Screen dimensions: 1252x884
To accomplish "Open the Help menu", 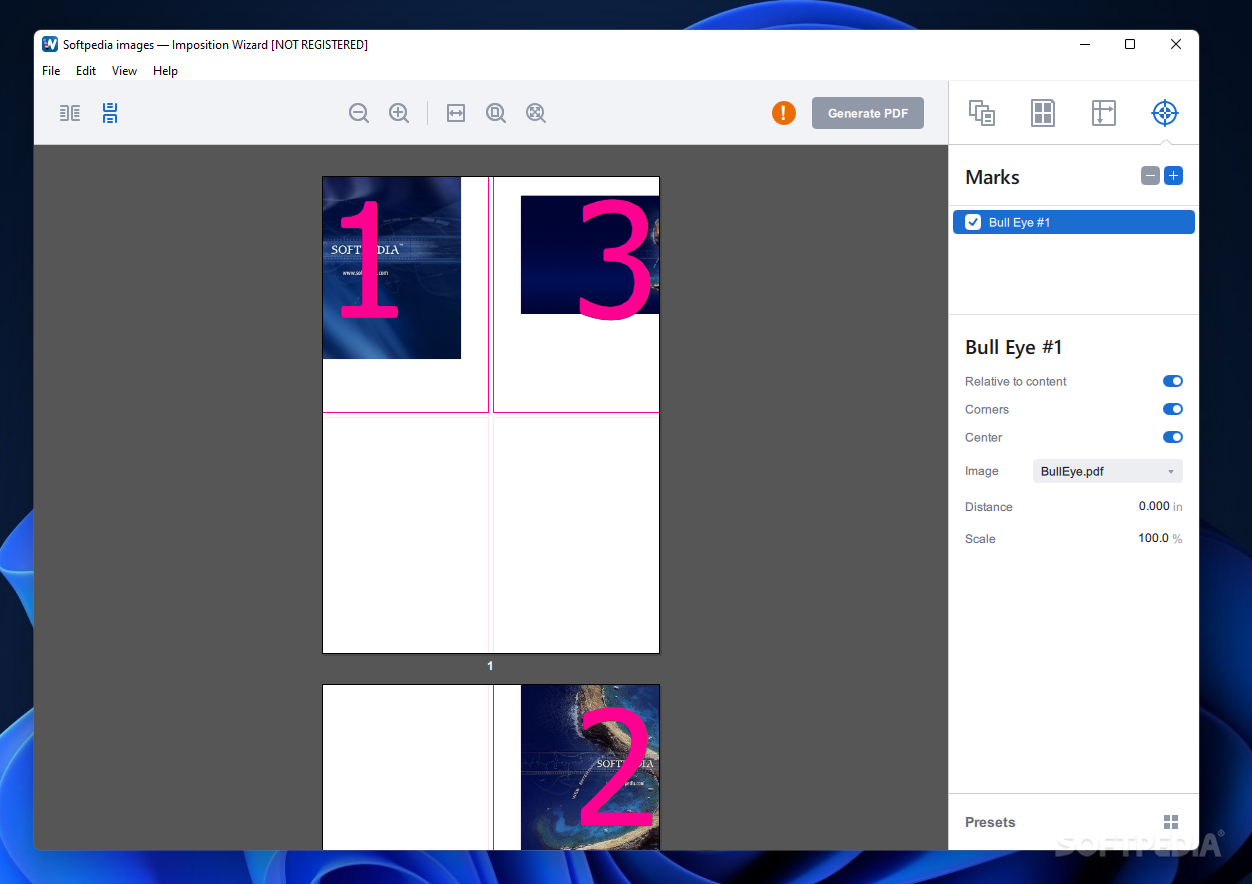I will [166, 71].
